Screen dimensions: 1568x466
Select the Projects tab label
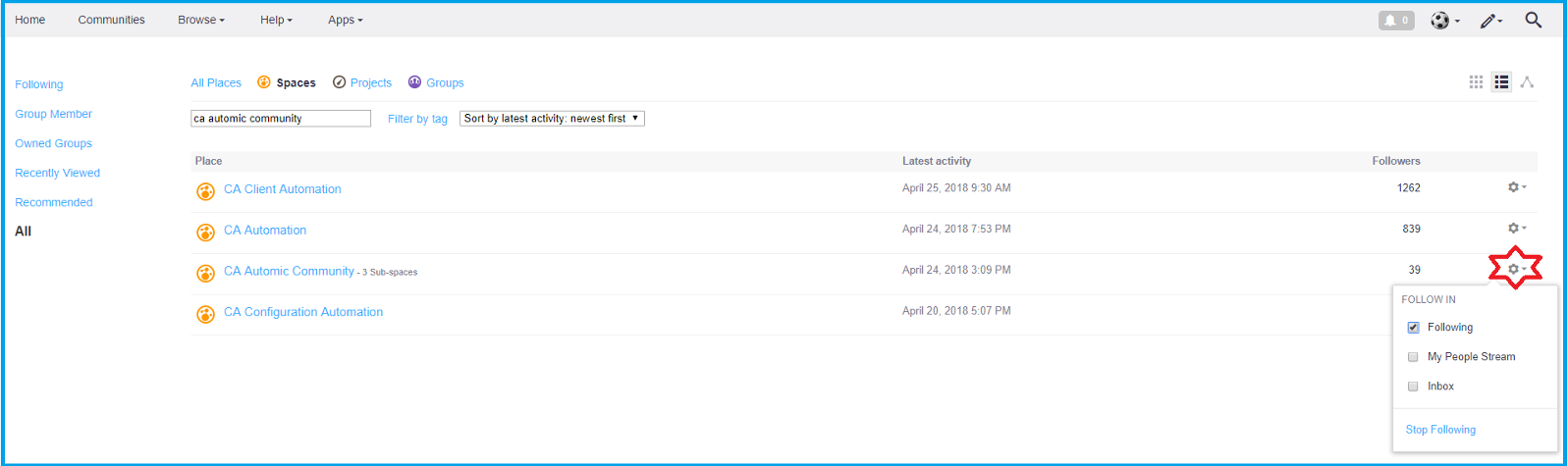371,83
